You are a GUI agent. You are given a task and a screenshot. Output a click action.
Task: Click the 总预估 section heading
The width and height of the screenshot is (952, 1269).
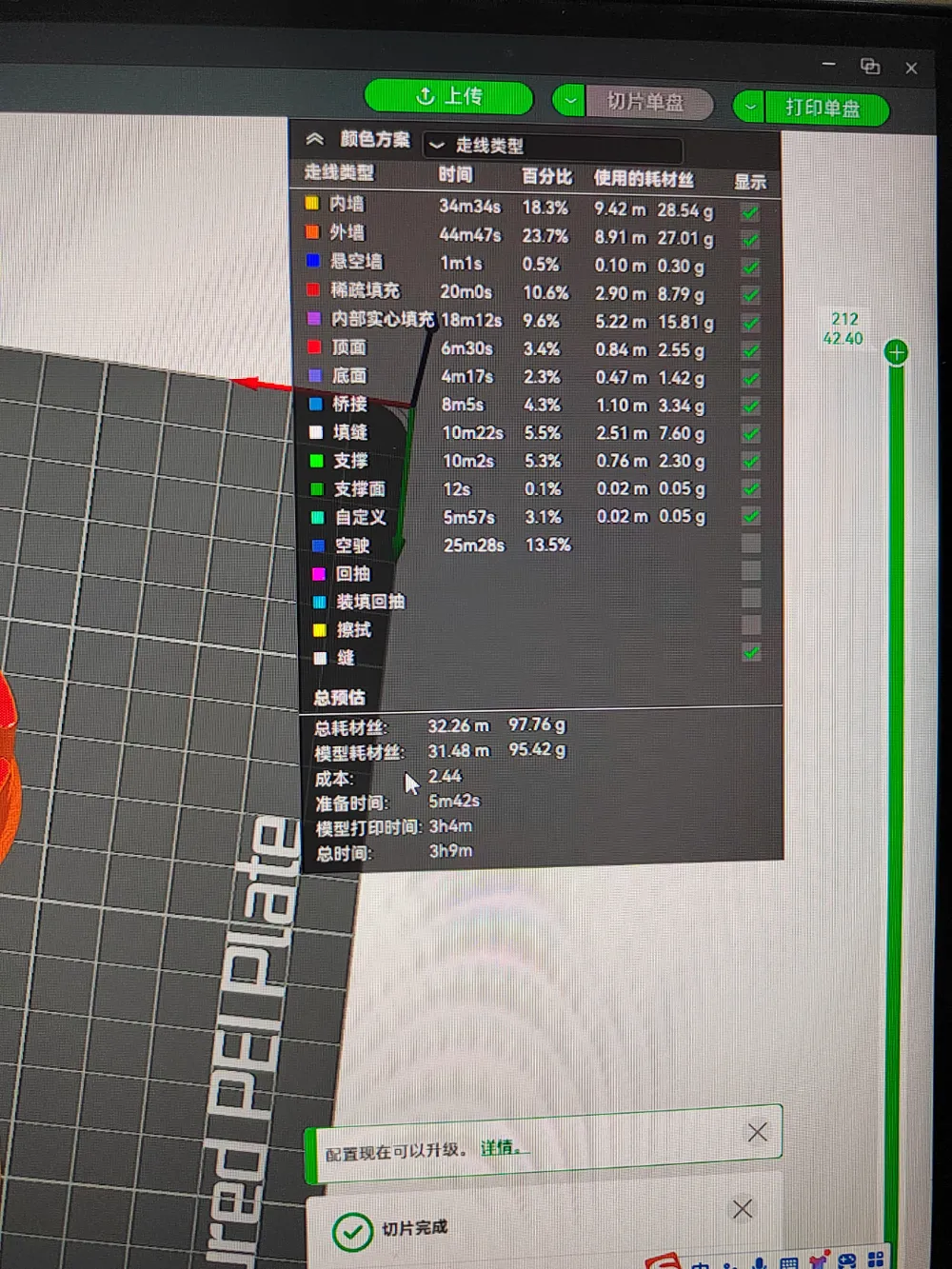click(x=340, y=697)
